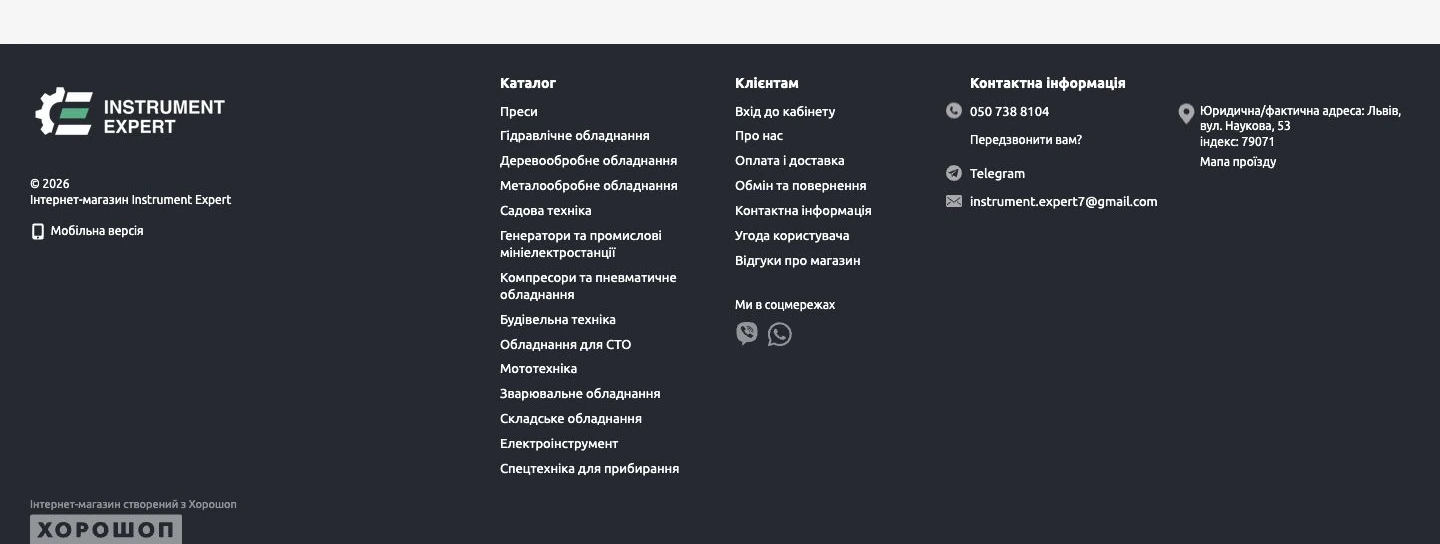Screen dimensions: 1440x544
Task: Click the phone icon beside 050 738 8104
Action: [x=954, y=111]
